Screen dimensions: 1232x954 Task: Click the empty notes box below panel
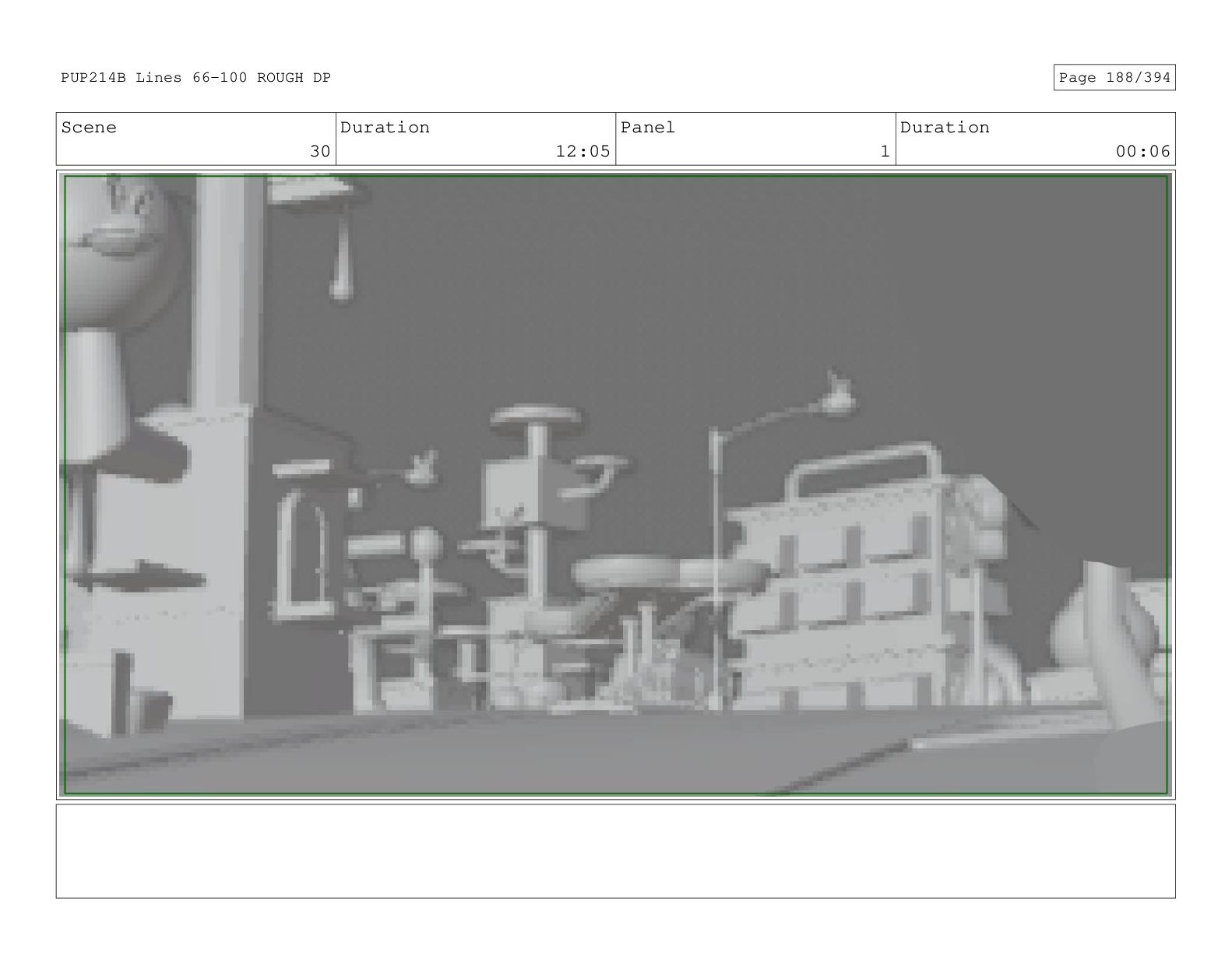615,851
